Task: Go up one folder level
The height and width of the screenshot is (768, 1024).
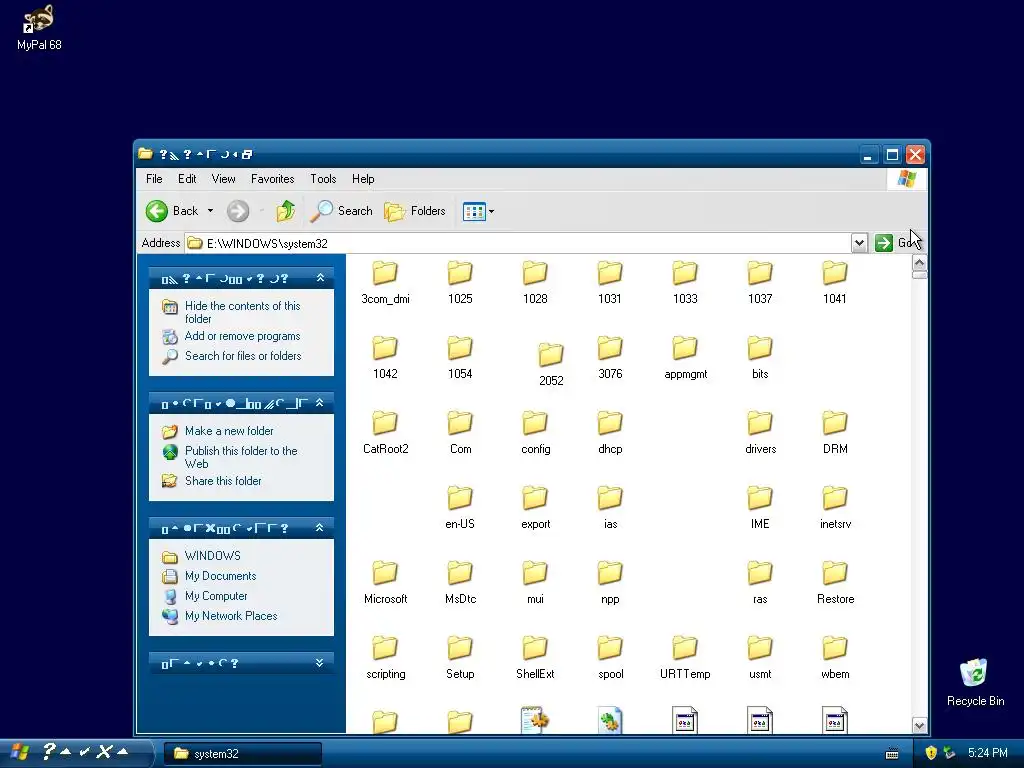Action: 285,211
